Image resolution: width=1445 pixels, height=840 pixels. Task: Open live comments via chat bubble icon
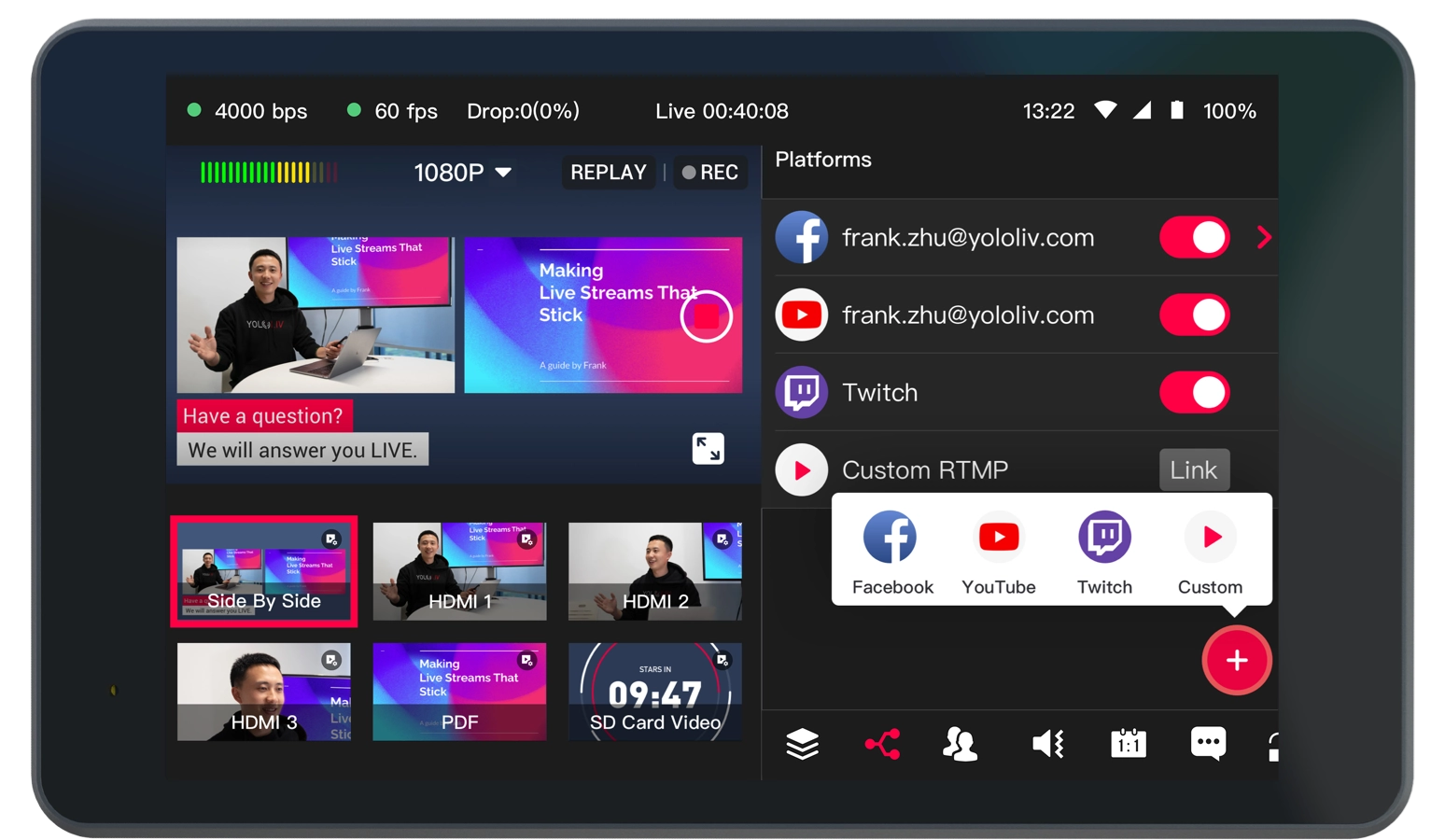[1207, 744]
